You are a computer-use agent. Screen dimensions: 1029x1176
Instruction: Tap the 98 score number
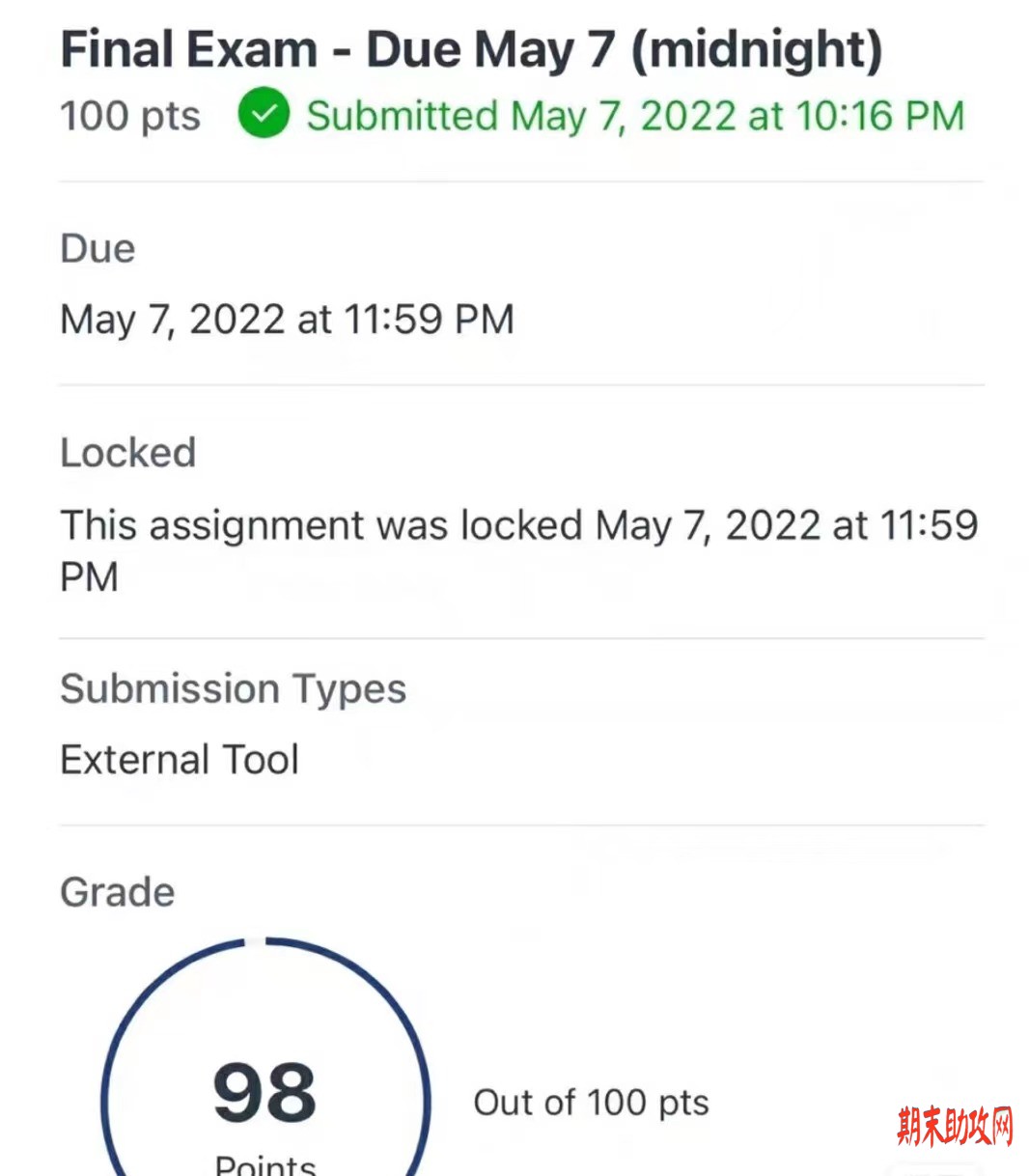tap(264, 1094)
